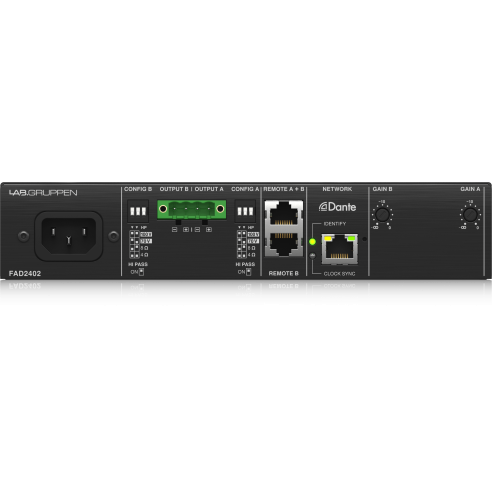Image resolution: width=492 pixels, height=492 pixels.
Task: Click the GAIN B label
Action: pos(382,189)
